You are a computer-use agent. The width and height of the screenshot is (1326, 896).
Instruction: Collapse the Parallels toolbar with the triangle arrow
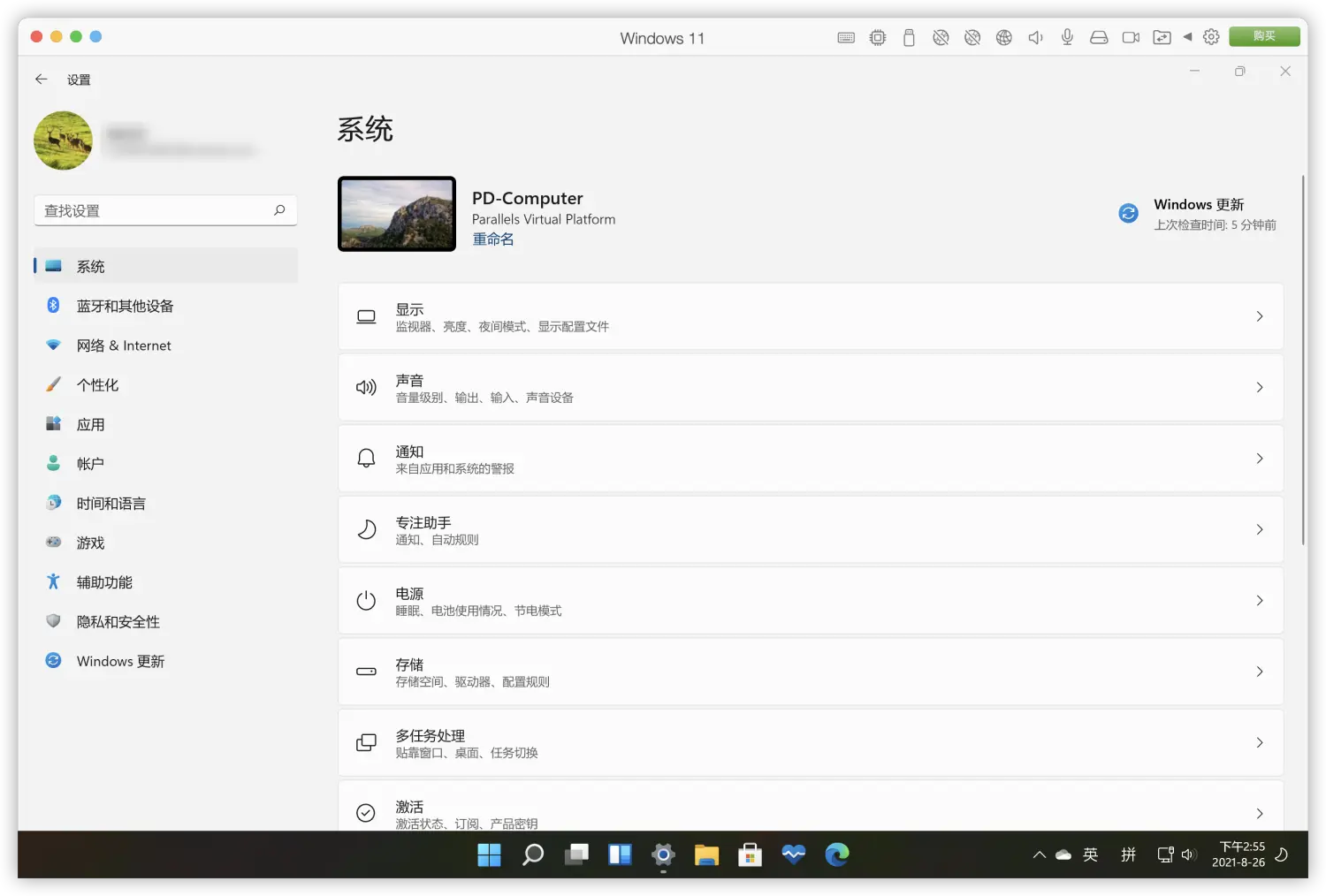[x=1187, y=37]
